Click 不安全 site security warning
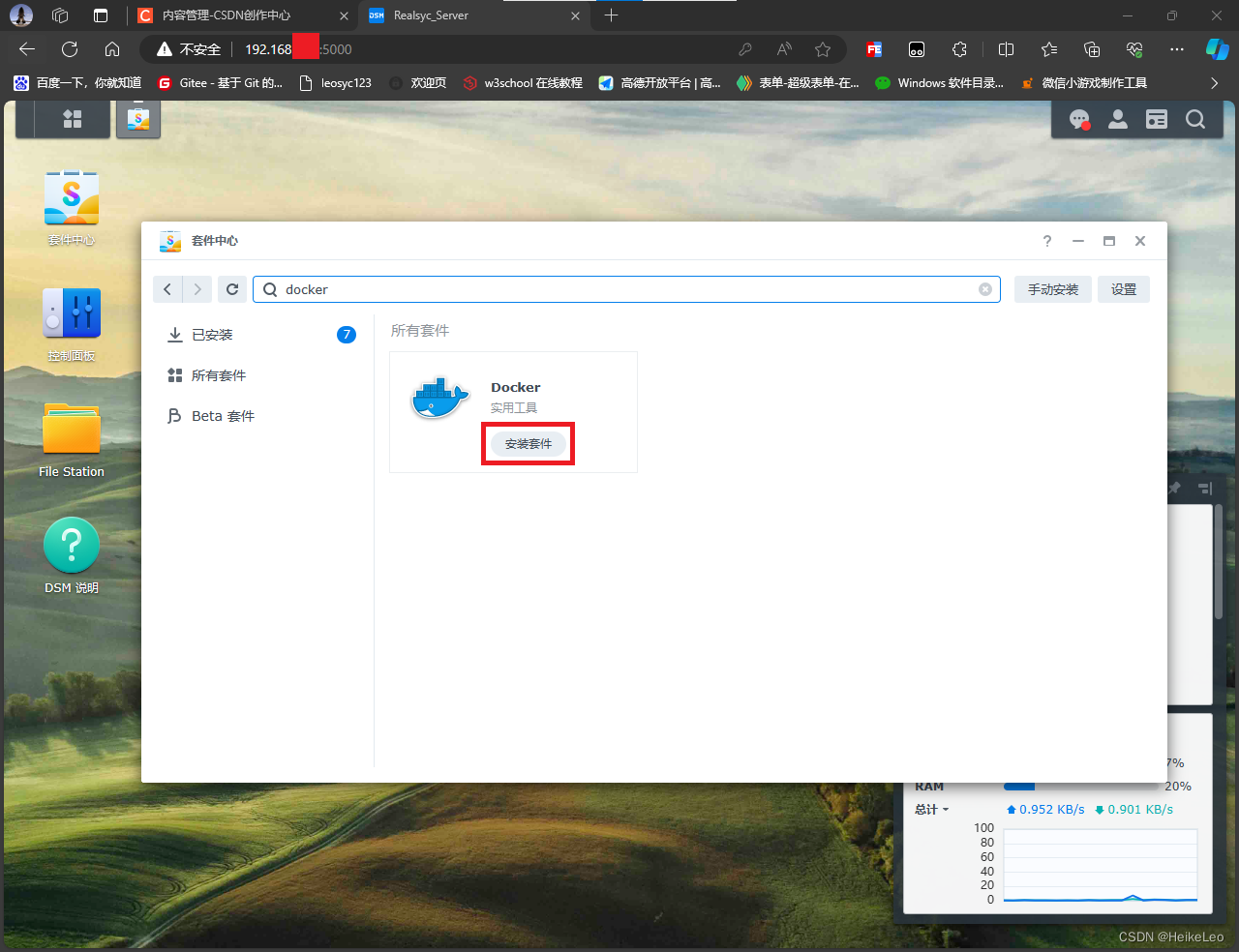1239x952 pixels. coord(190,49)
